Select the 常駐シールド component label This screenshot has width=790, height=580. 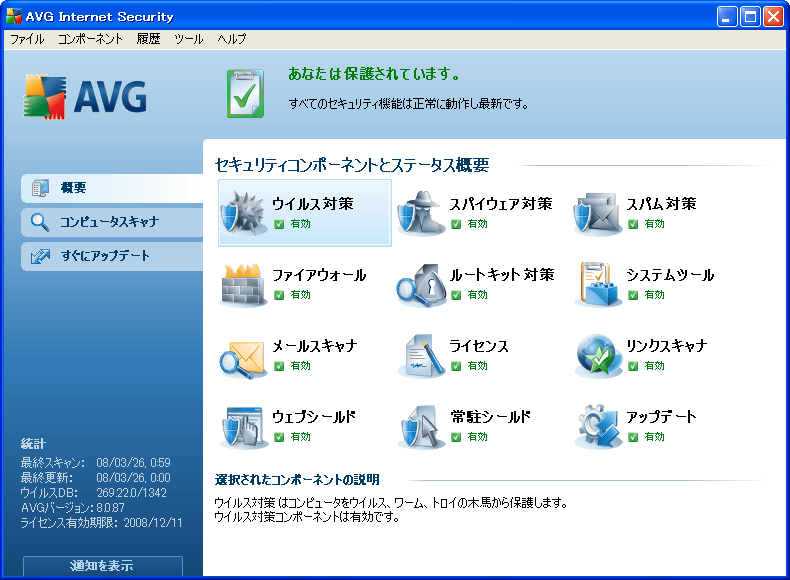pos(490,417)
